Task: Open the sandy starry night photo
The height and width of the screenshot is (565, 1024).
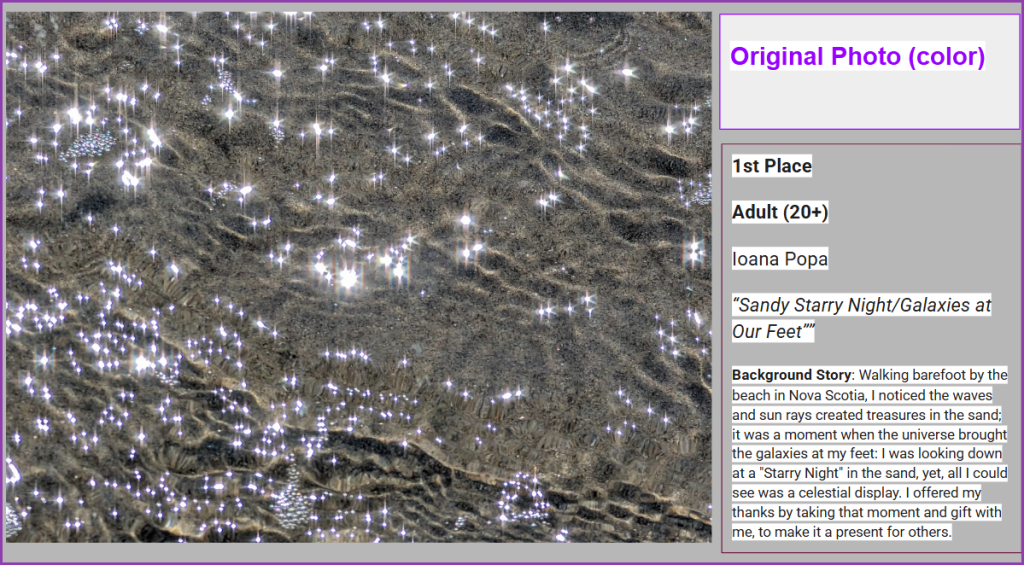Action: tap(358, 277)
